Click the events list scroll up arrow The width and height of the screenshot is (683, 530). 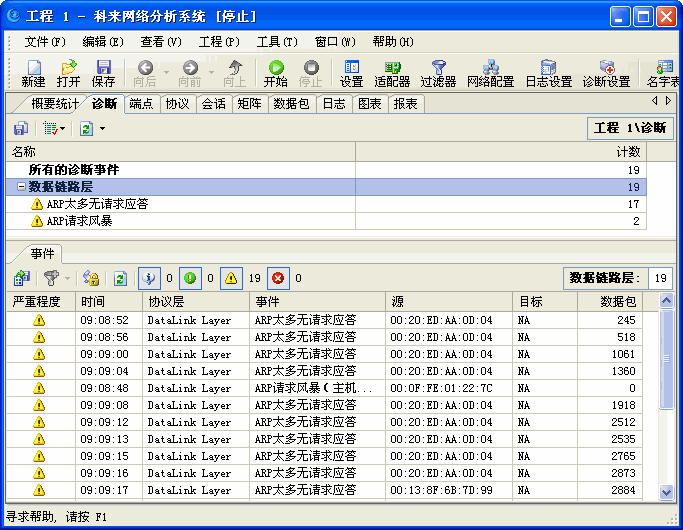coord(666,300)
